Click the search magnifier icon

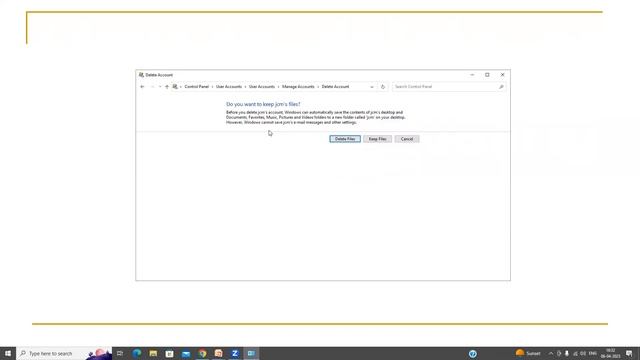[x=501, y=87]
